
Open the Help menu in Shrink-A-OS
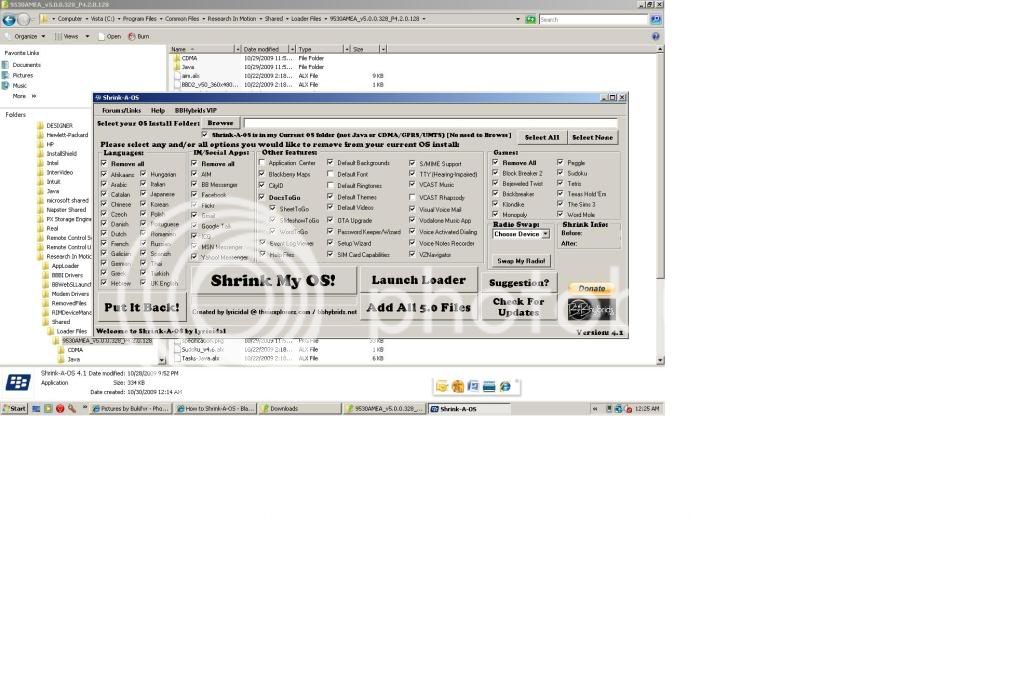click(x=157, y=110)
